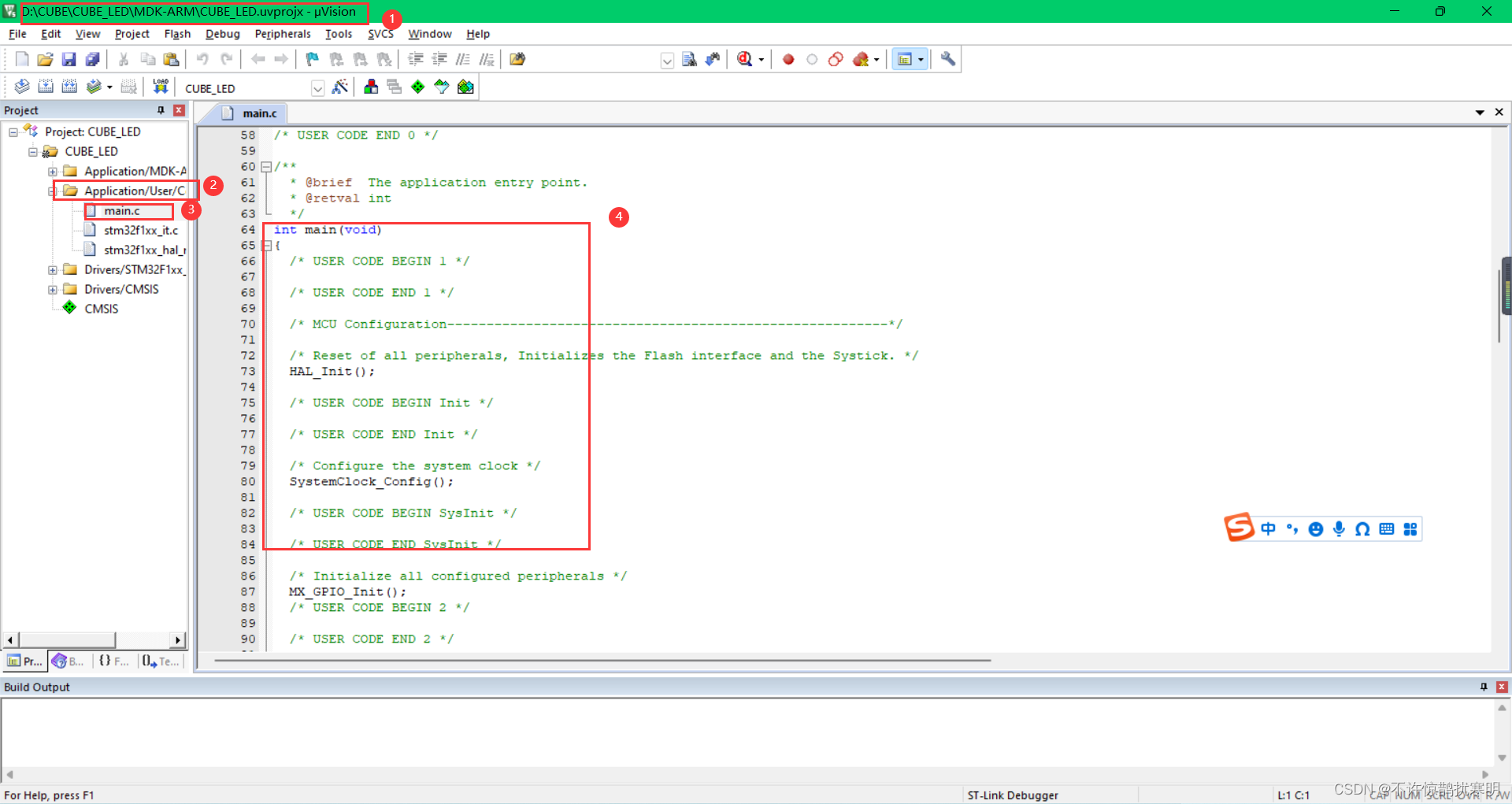Click the editor vertical scrollbar thumb

click(x=1501, y=306)
